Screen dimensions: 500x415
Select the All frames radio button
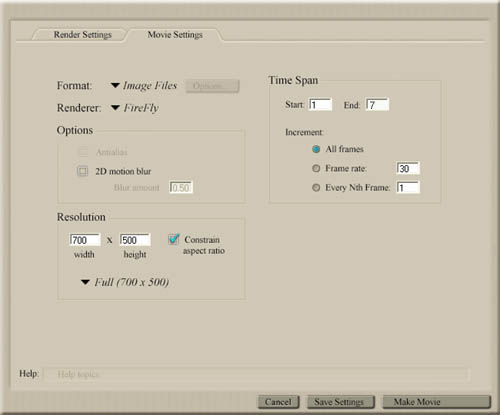[316, 149]
